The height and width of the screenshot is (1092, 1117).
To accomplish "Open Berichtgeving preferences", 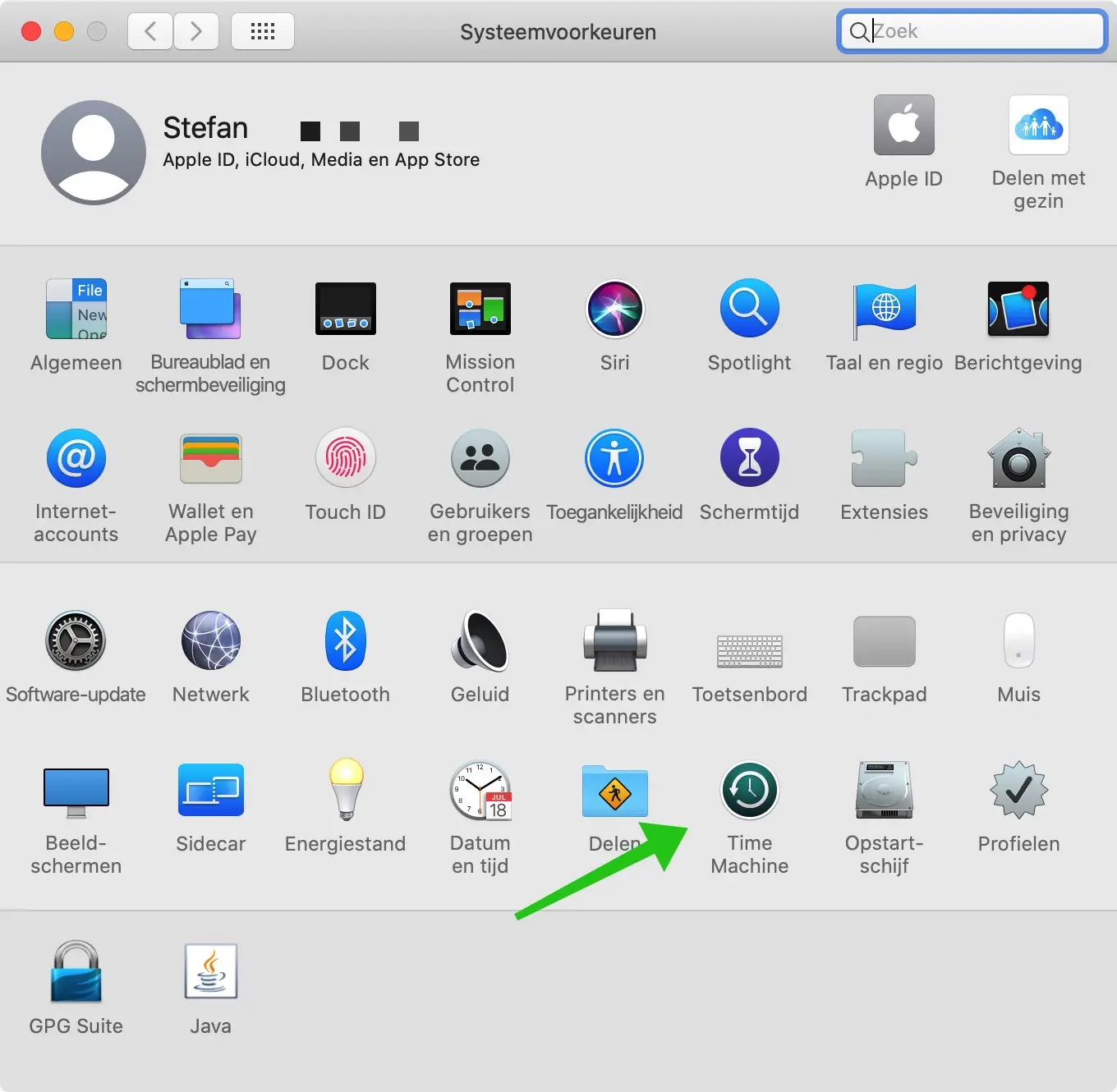I will click(1018, 310).
